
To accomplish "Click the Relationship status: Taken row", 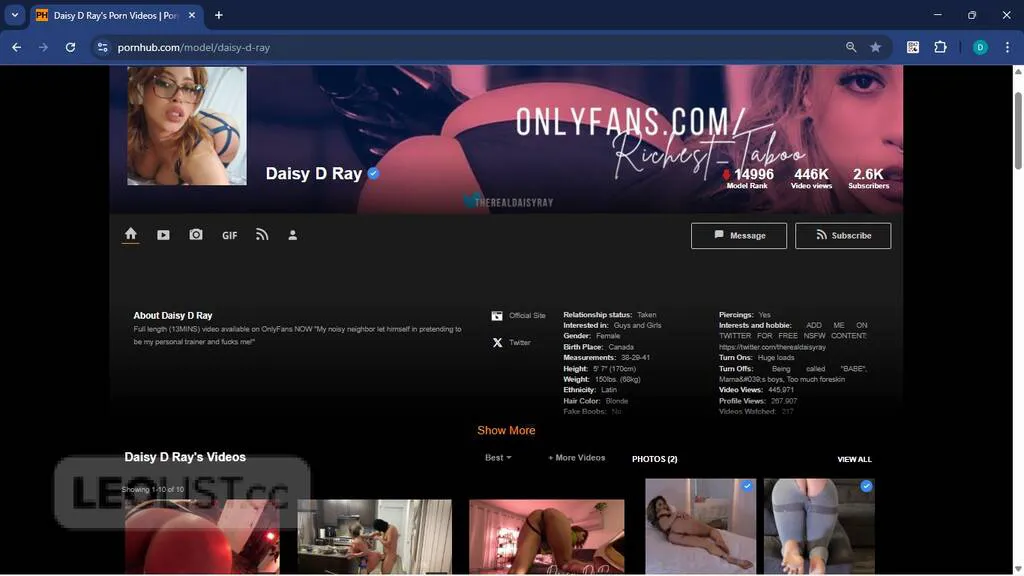I will click(610, 315).
